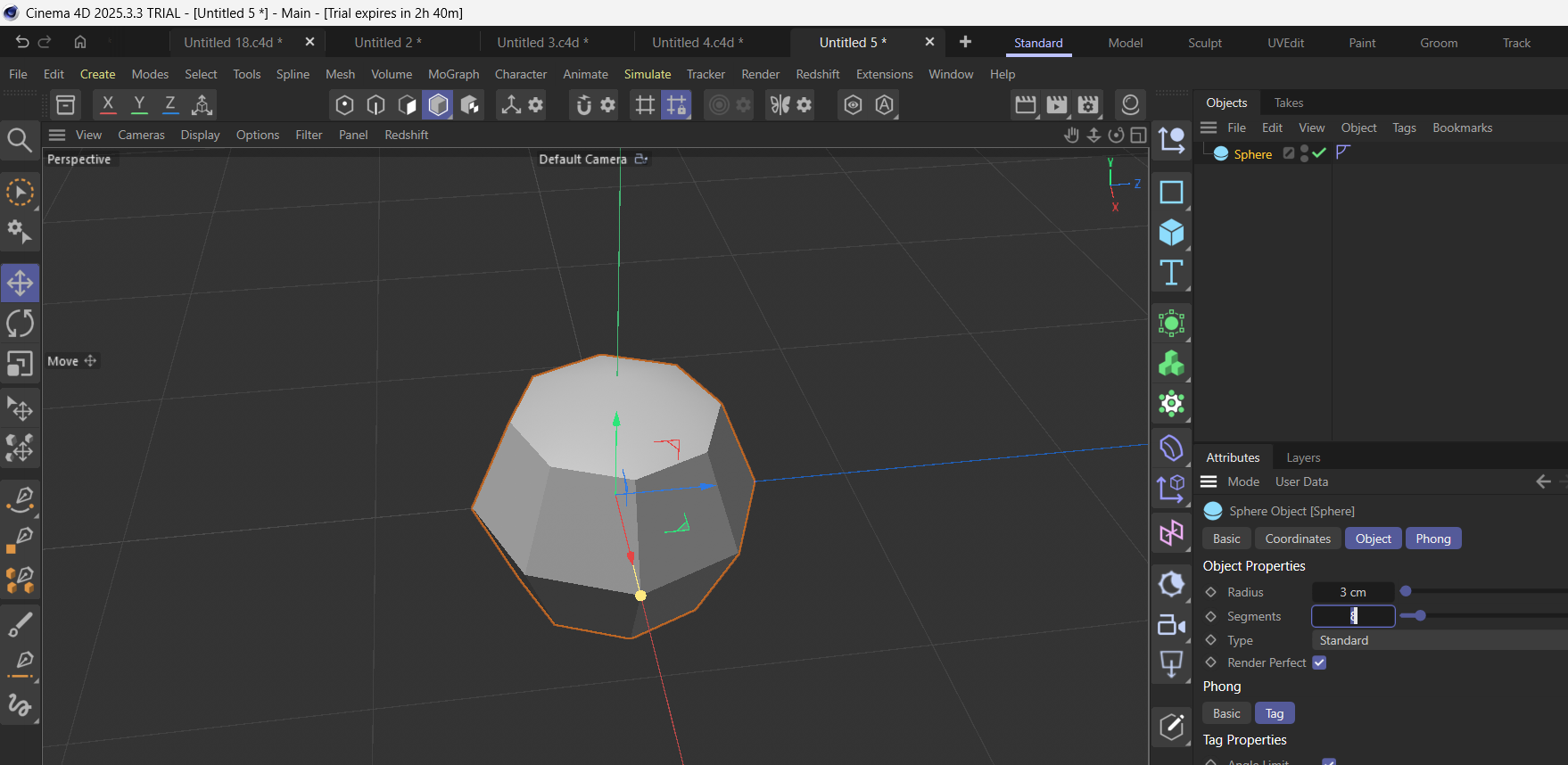
Task: Click the workplane grid icon
Action: pos(645,105)
